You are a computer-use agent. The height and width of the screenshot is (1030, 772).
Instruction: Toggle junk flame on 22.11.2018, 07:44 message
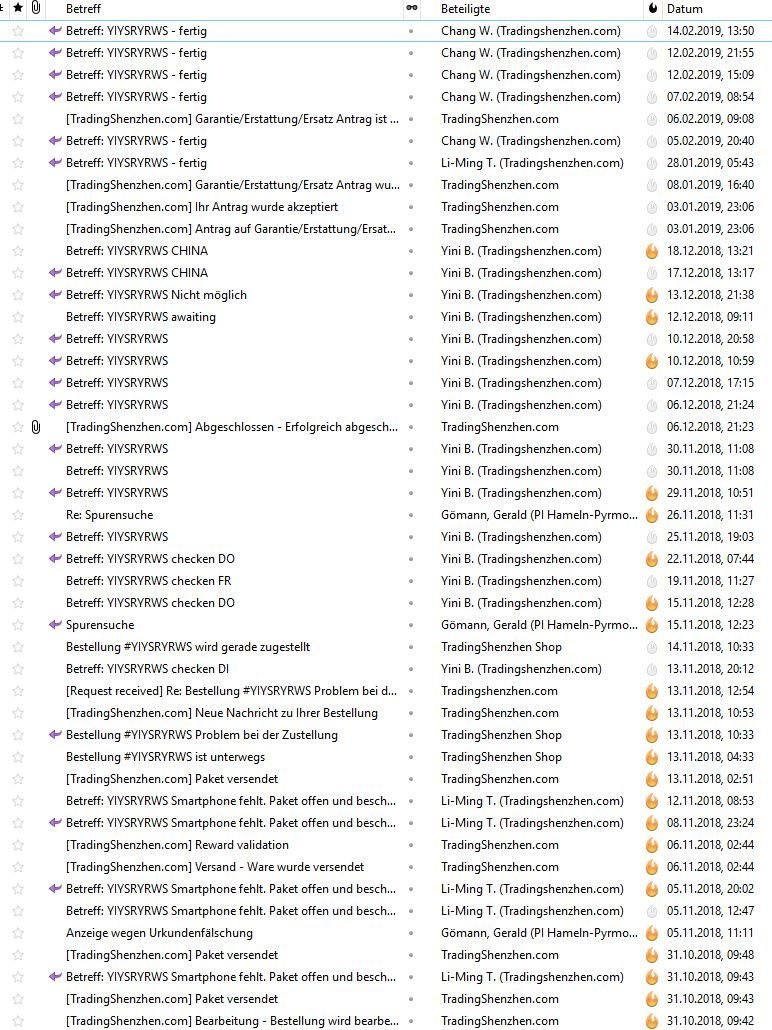pyautogui.click(x=652, y=559)
